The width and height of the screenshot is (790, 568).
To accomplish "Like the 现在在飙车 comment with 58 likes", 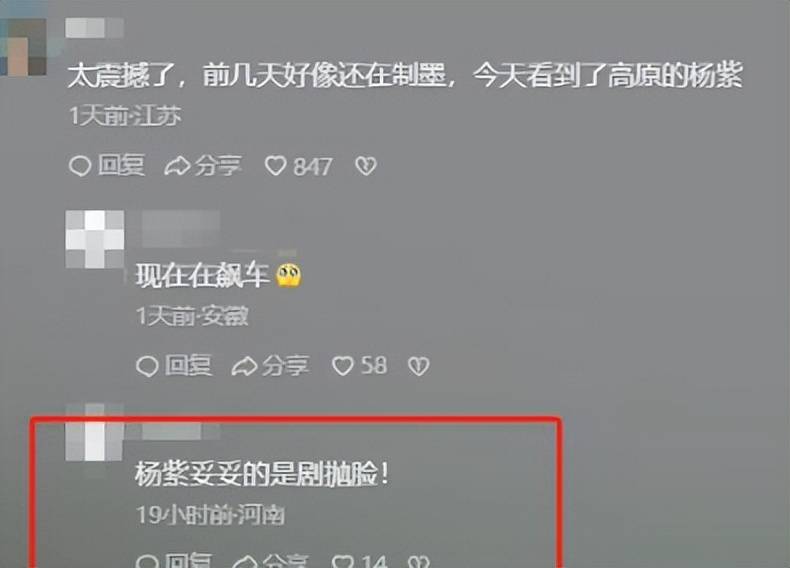I will (343, 366).
